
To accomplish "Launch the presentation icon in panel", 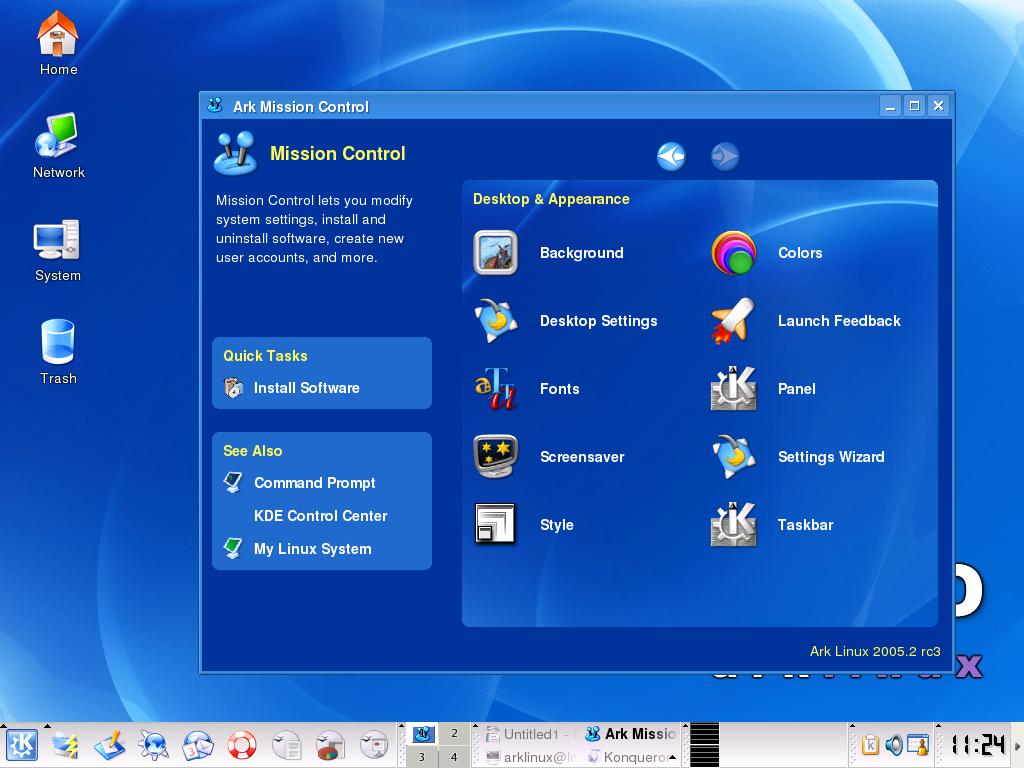I will (374, 745).
